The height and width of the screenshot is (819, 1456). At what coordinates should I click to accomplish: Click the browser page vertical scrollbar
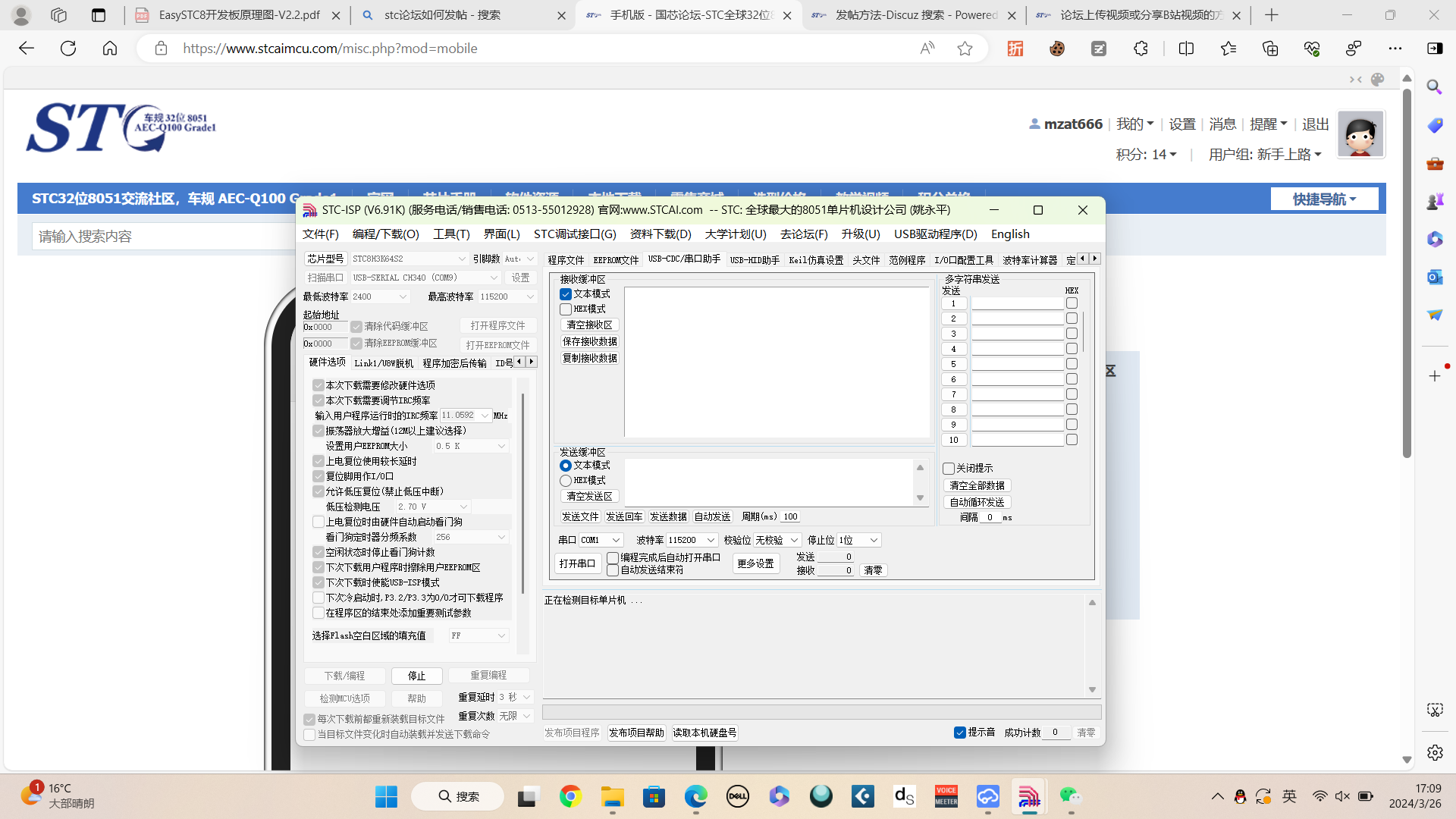coord(1407,273)
